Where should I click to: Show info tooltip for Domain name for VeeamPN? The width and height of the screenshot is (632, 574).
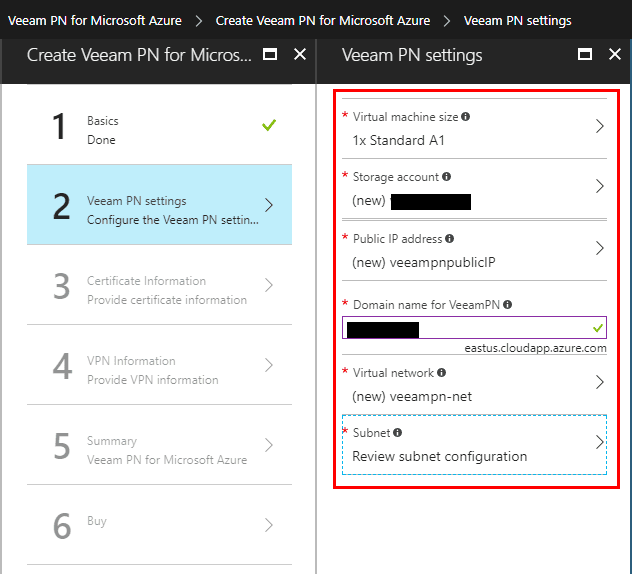(x=508, y=305)
